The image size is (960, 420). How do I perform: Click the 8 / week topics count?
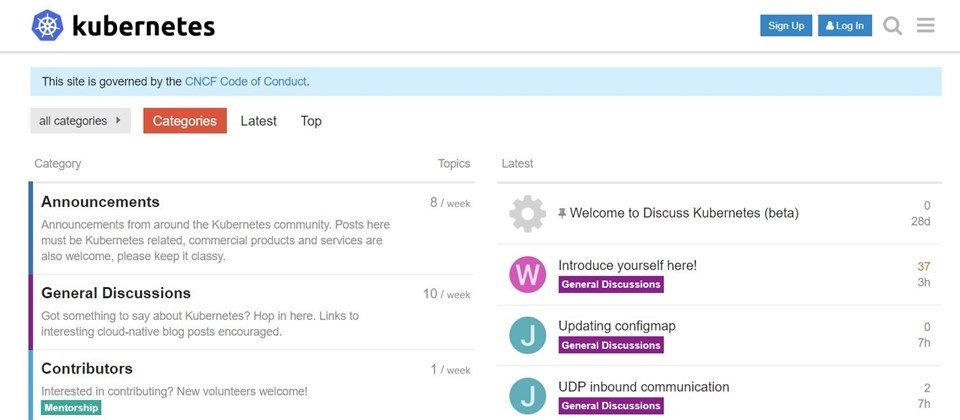click(x=450, y=203)
